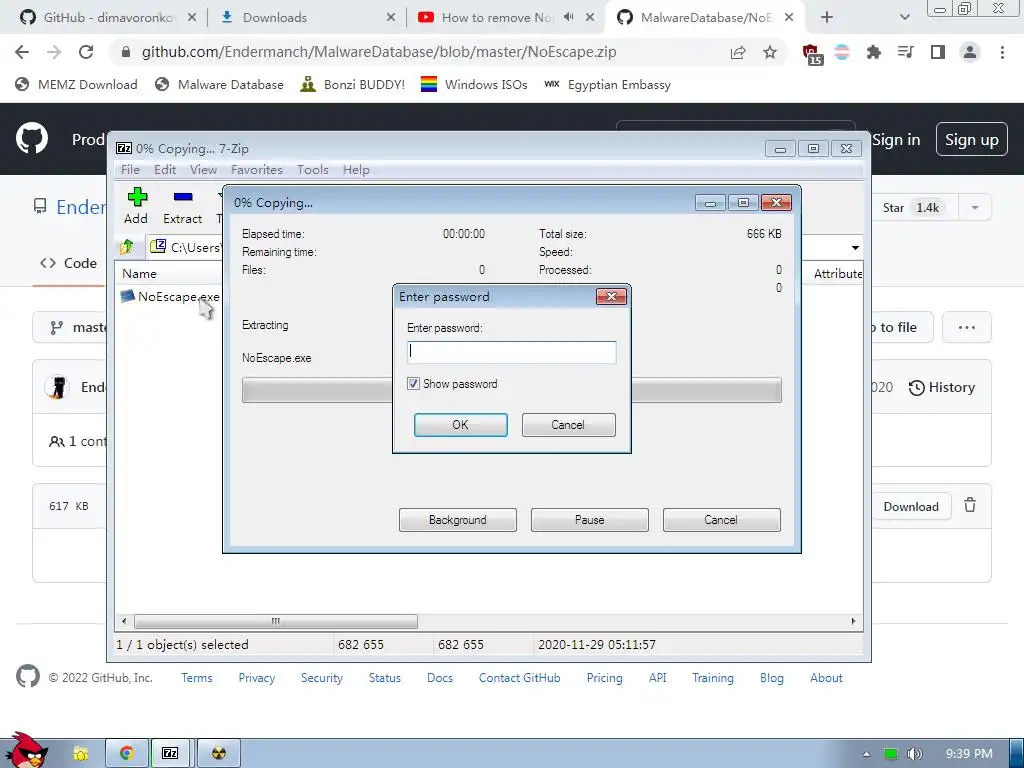Click the radiation icon in taskbar
This screenshot has width=1024, height=768.
[219, 753]
